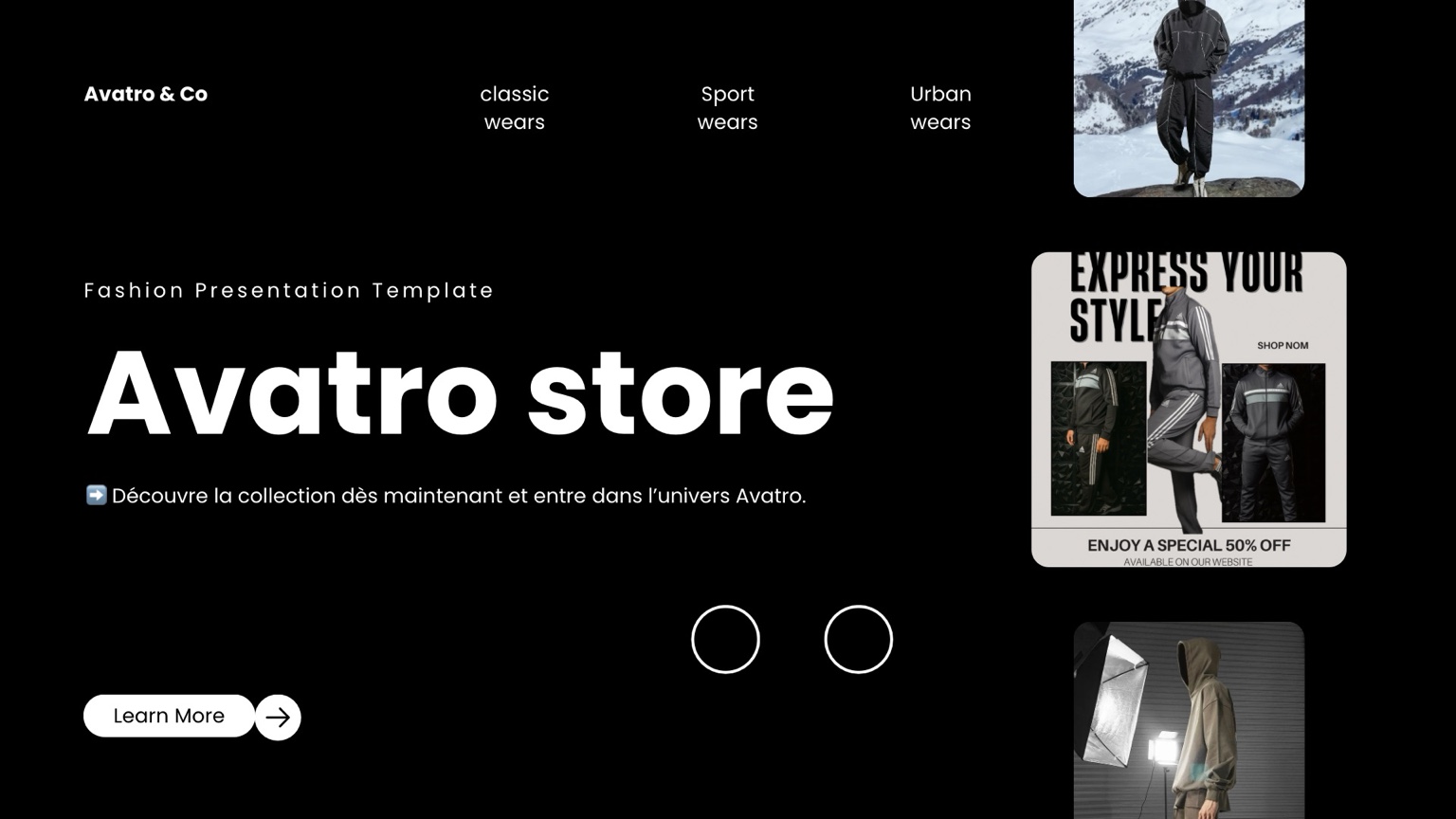Screen dimensions: 1456x819
Task: Select the right empty circle outline
Action: tap(858, 640)
